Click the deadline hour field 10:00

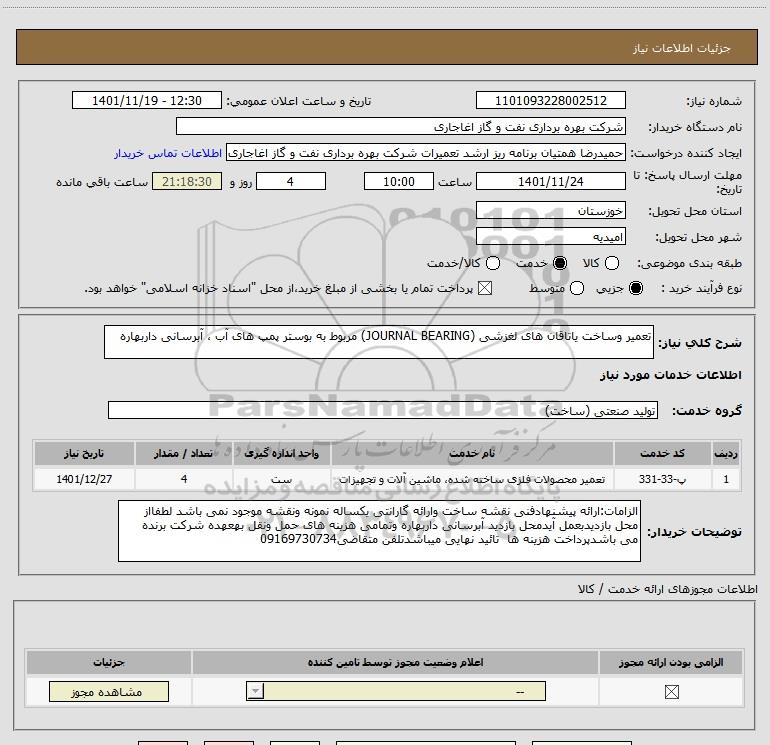399,181
